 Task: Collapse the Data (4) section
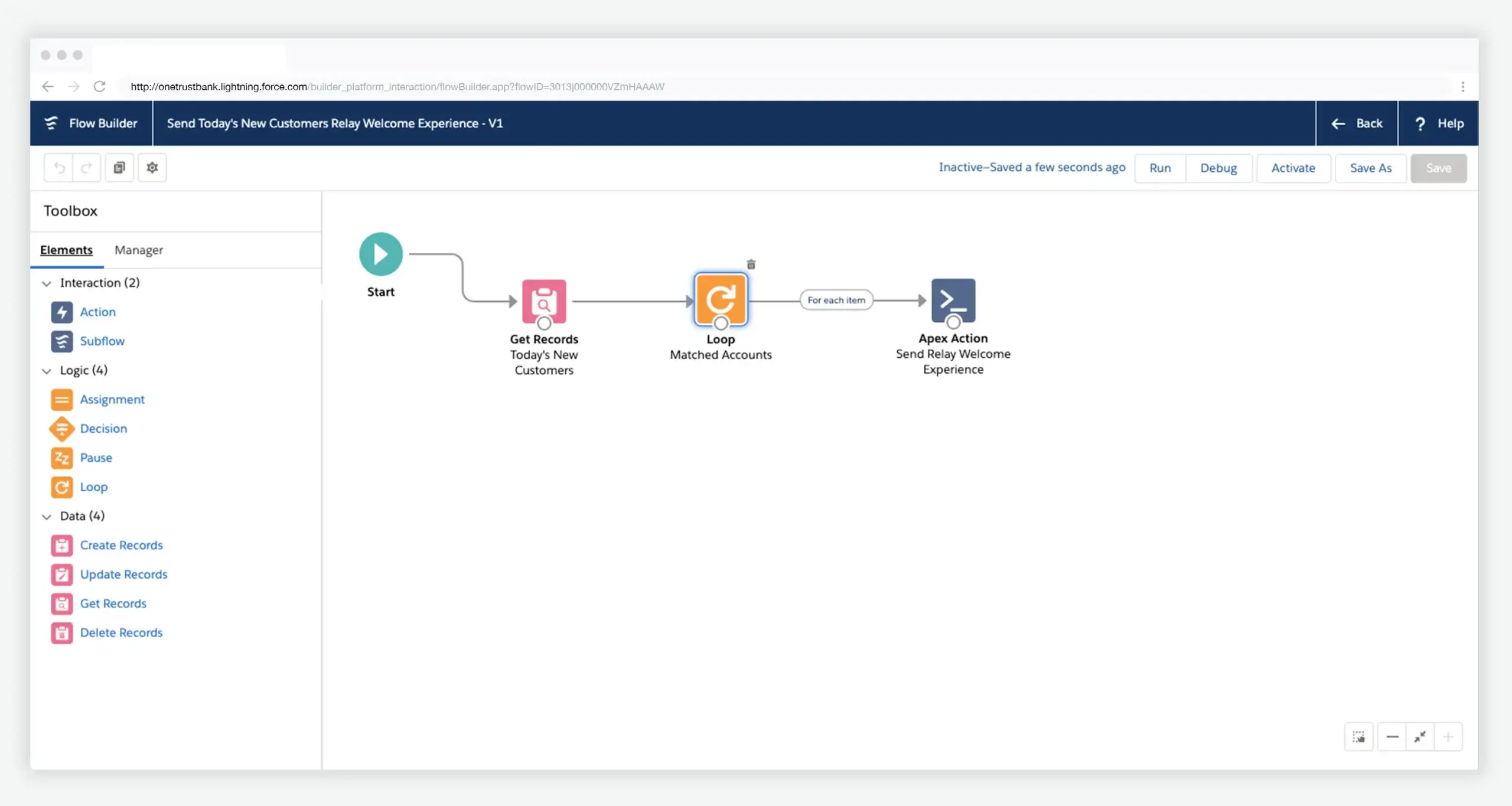[47, 517]
